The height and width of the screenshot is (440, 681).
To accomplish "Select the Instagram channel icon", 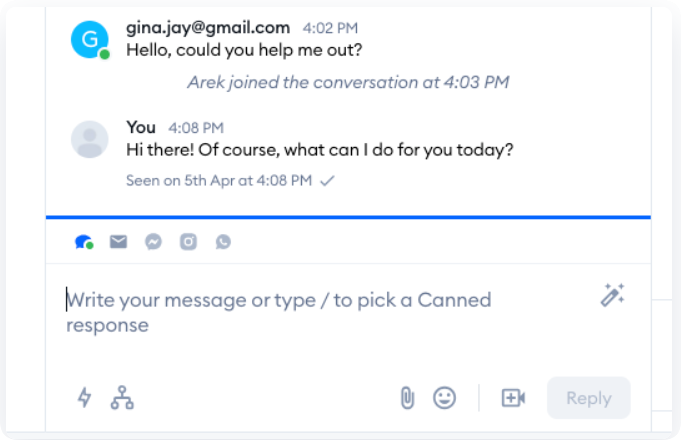I will [x=188, y=241].
